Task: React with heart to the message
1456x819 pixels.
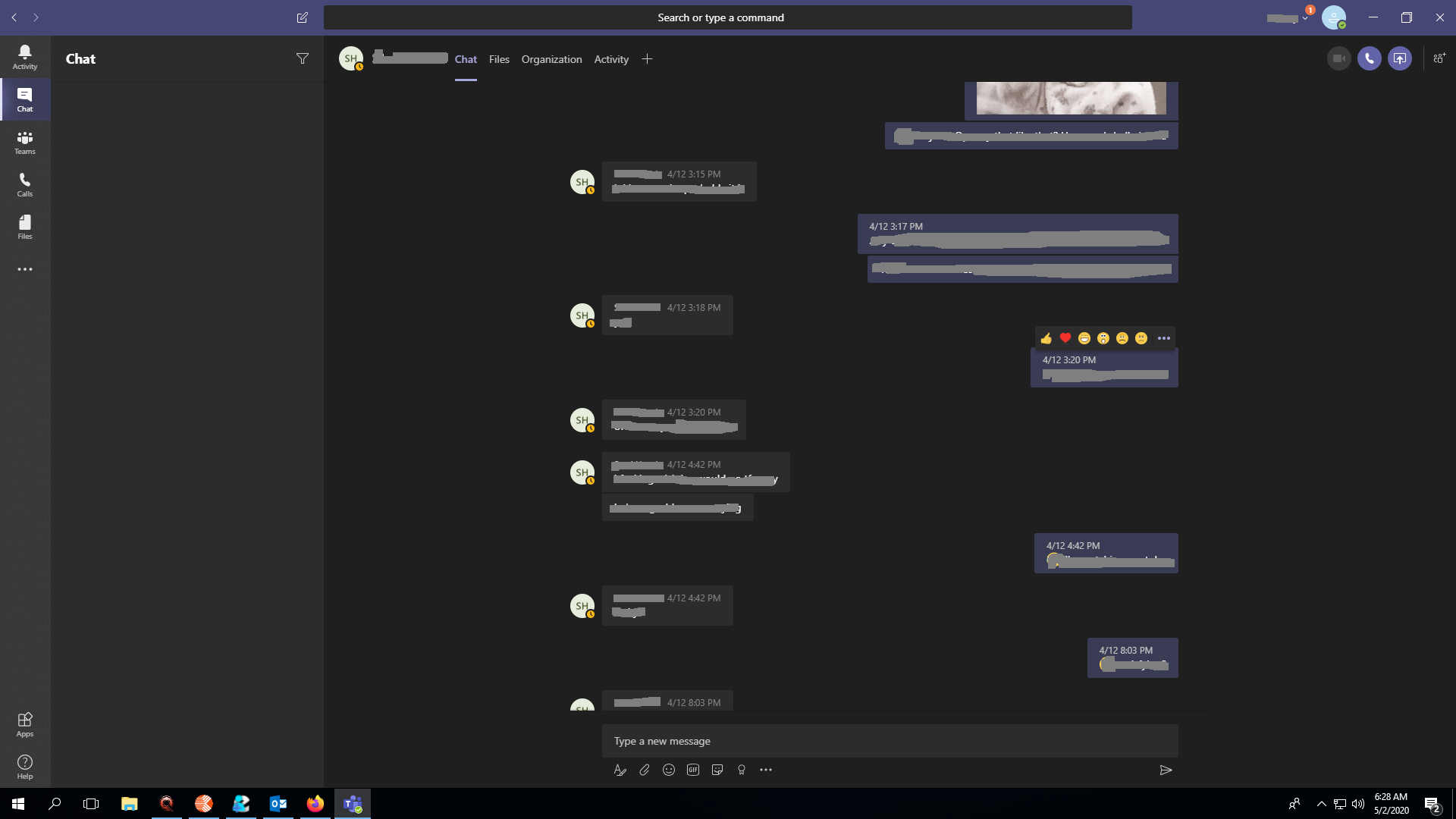Action: click(1065, 338)
